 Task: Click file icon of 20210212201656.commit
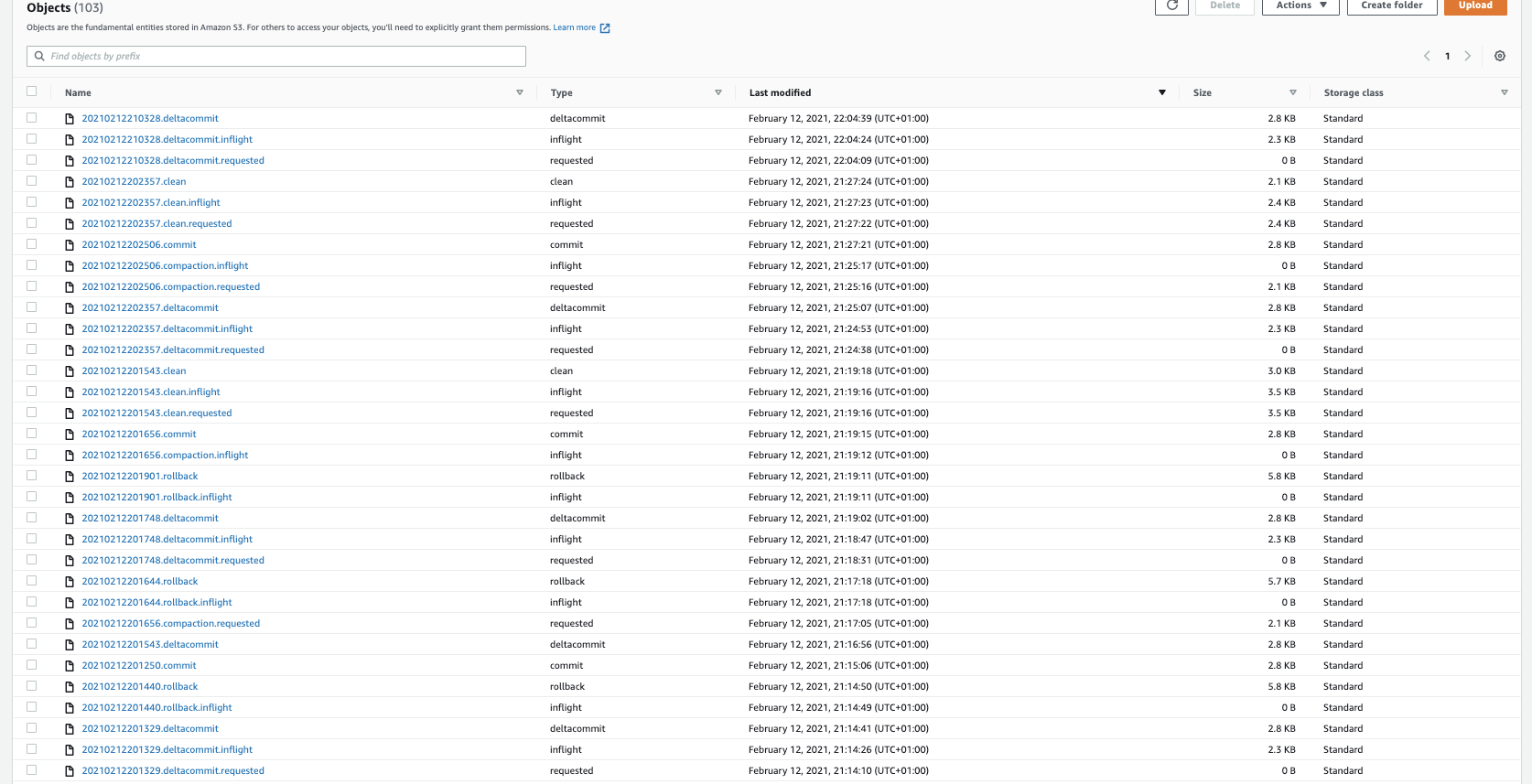[70, 435]
